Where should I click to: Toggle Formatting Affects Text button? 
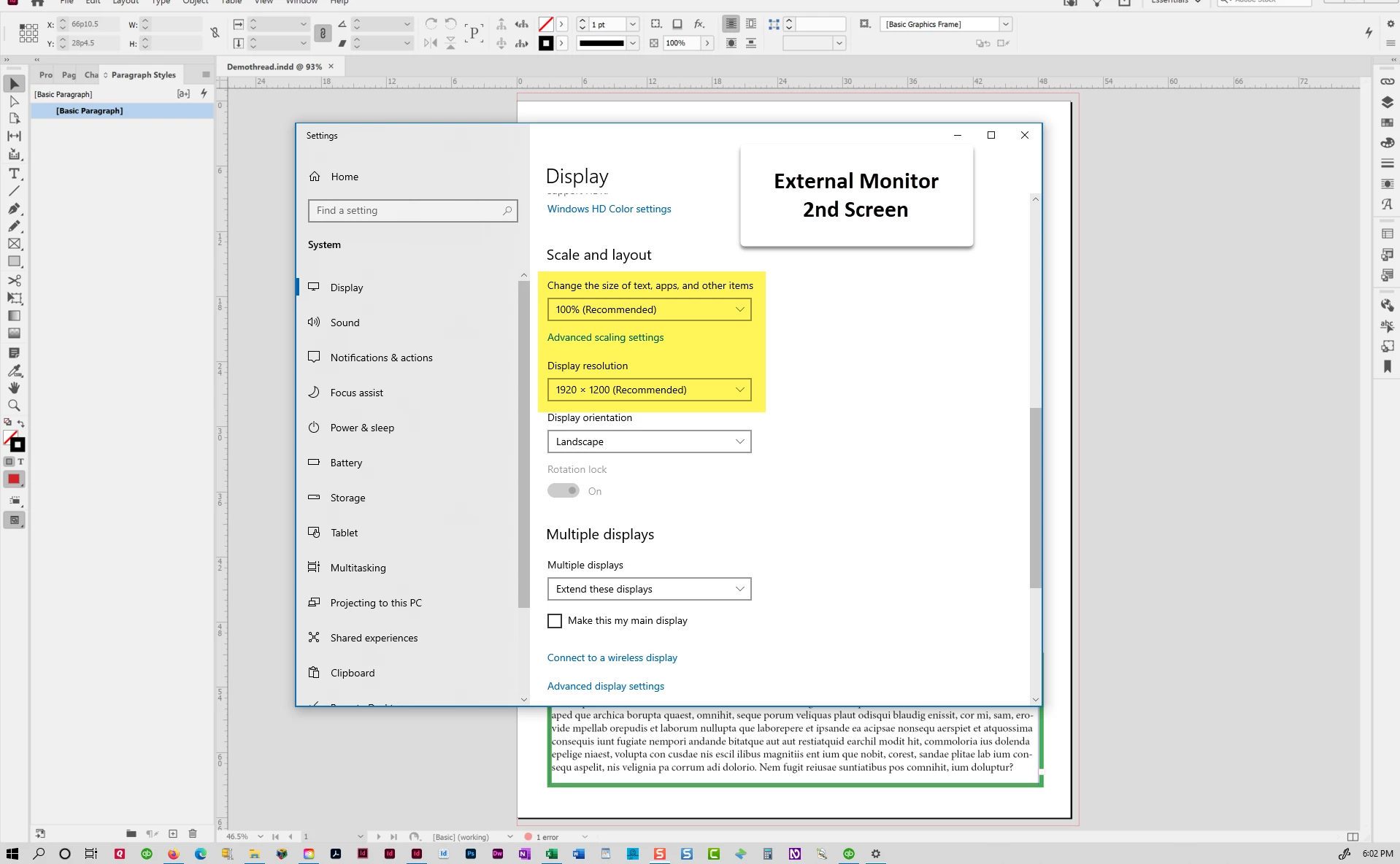tap(20, 462)
